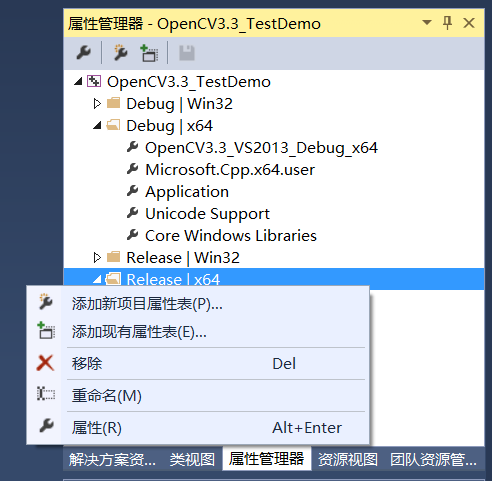Select the Microsoft.Cpp.x64.user property sheet

coord(230,170)
